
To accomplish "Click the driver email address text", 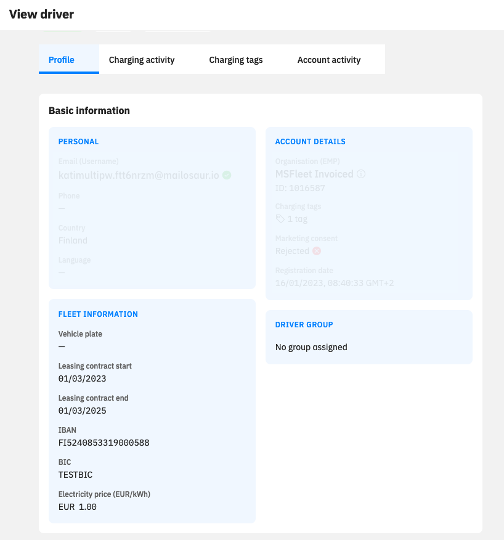I will click(139, 175).
